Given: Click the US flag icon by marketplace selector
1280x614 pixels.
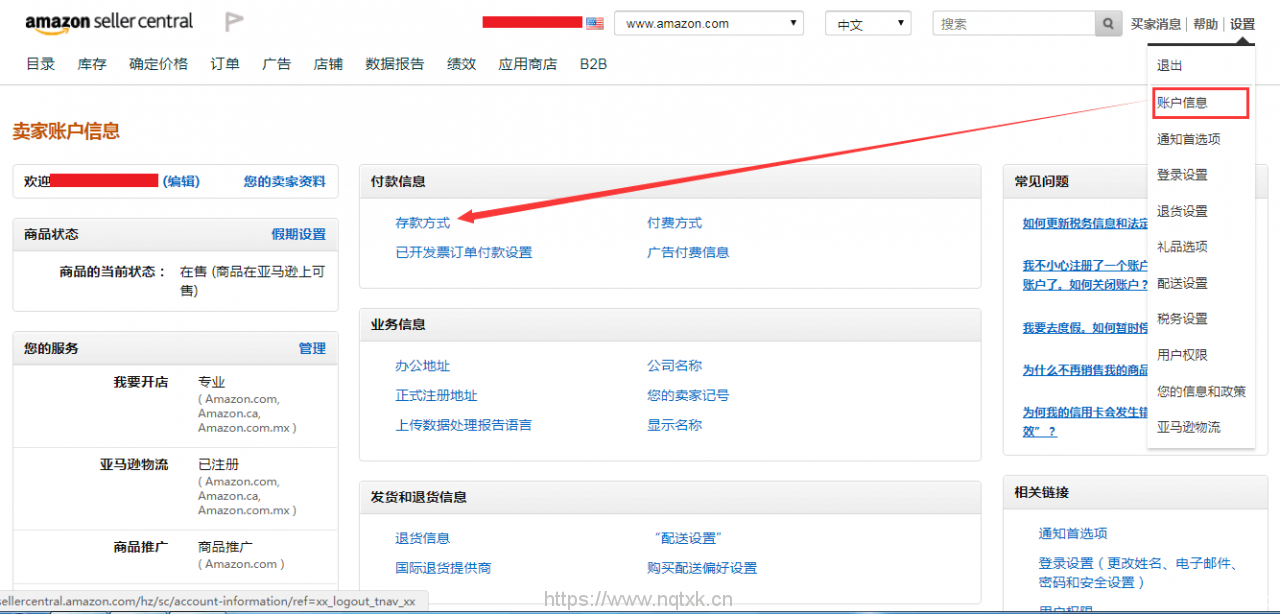Looking at the screenshot, I should pyautogui.click(x=595, y=23).
